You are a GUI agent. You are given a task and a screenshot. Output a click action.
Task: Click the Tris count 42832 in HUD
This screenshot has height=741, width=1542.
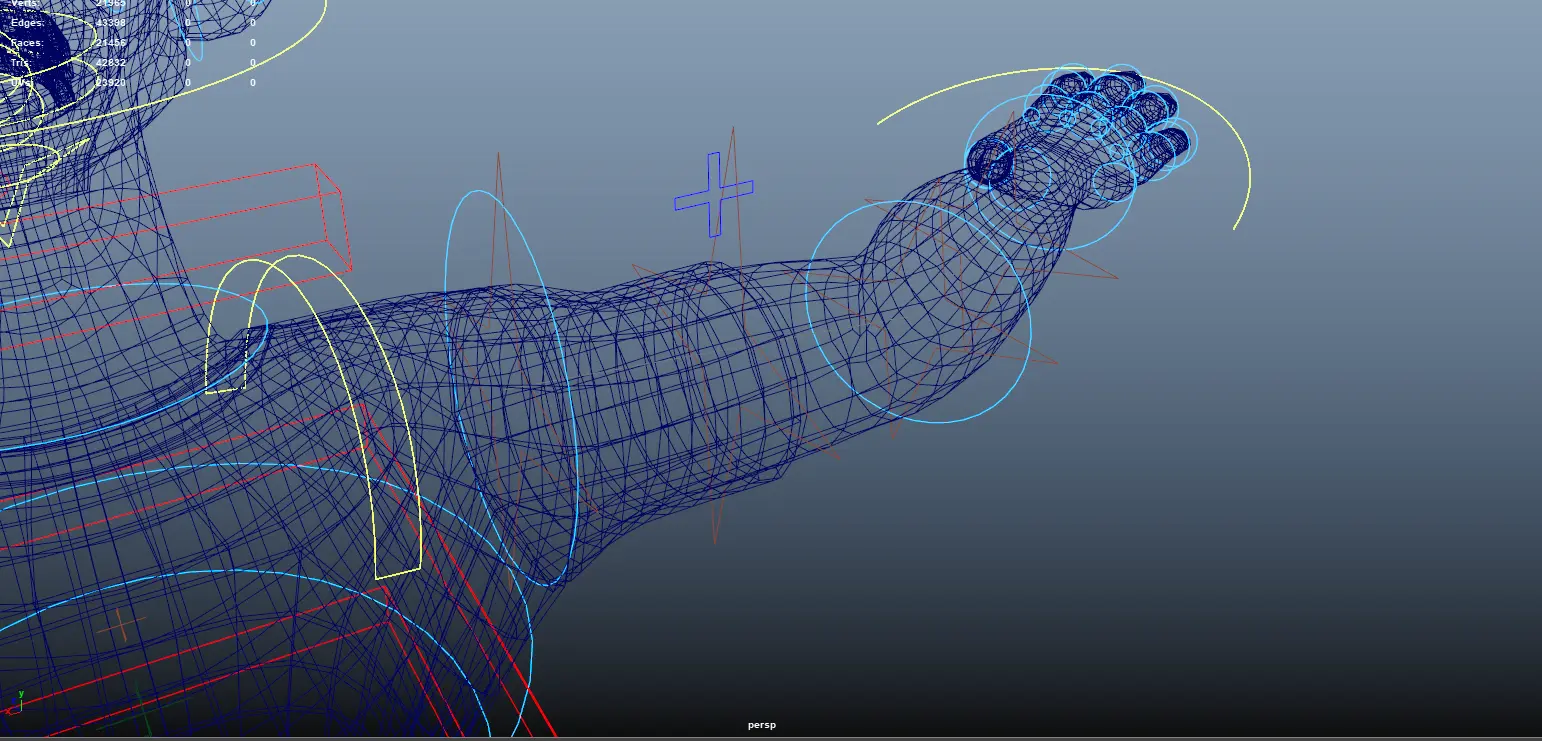pyautogui.click(x=111, y=62)
